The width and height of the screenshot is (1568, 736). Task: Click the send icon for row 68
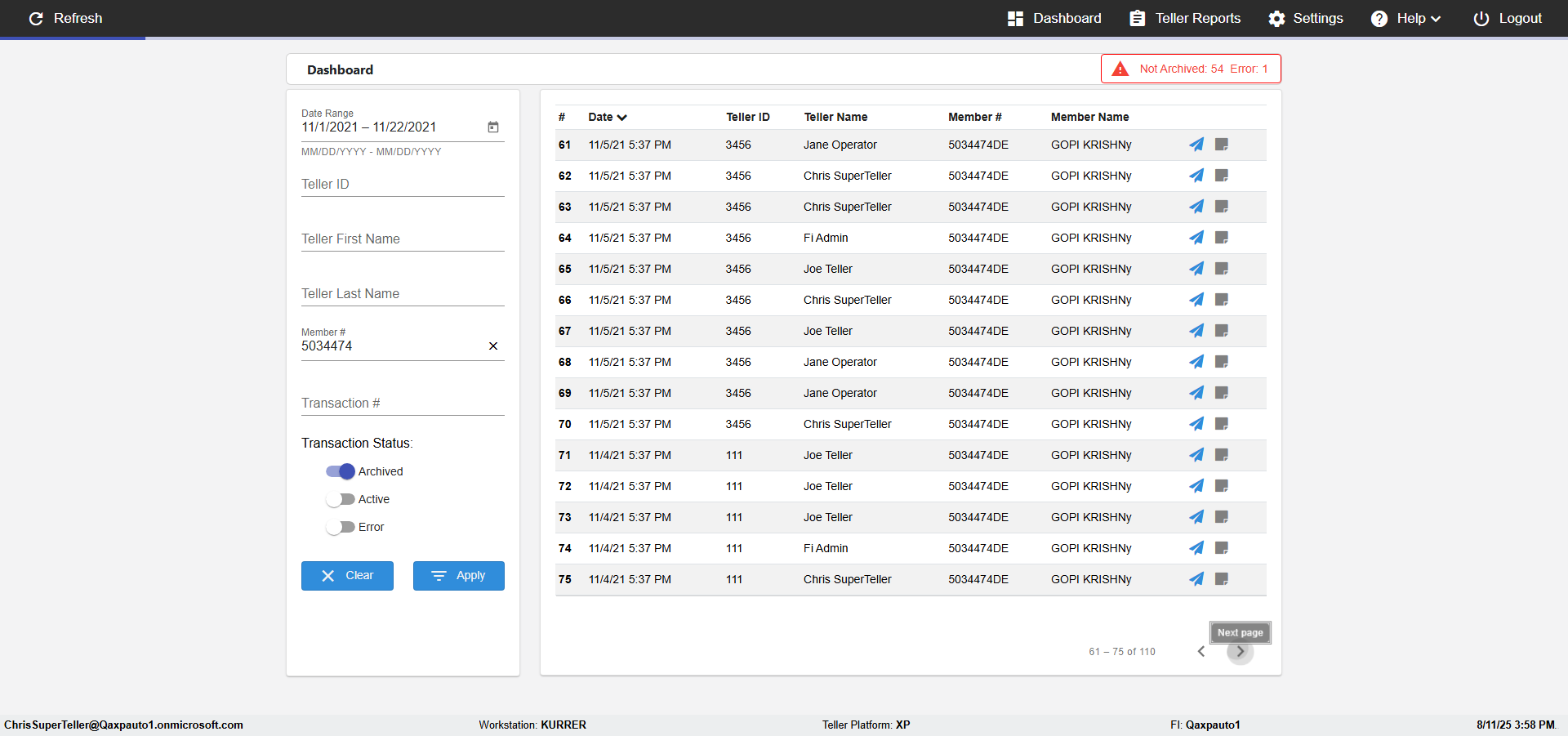coord(1196,362)
